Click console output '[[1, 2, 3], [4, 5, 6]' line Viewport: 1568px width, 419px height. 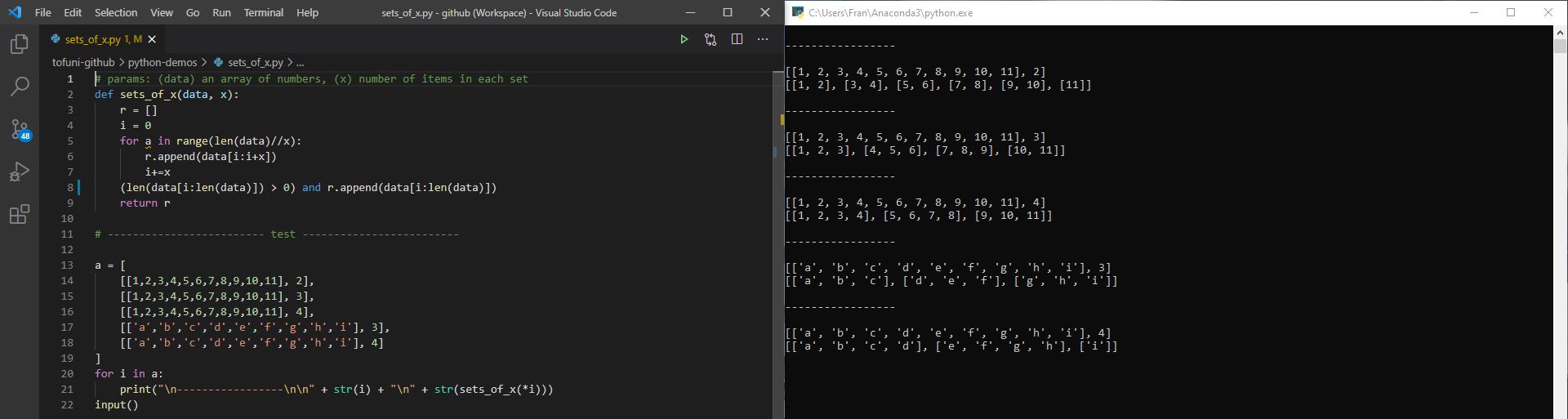[925, 150]
